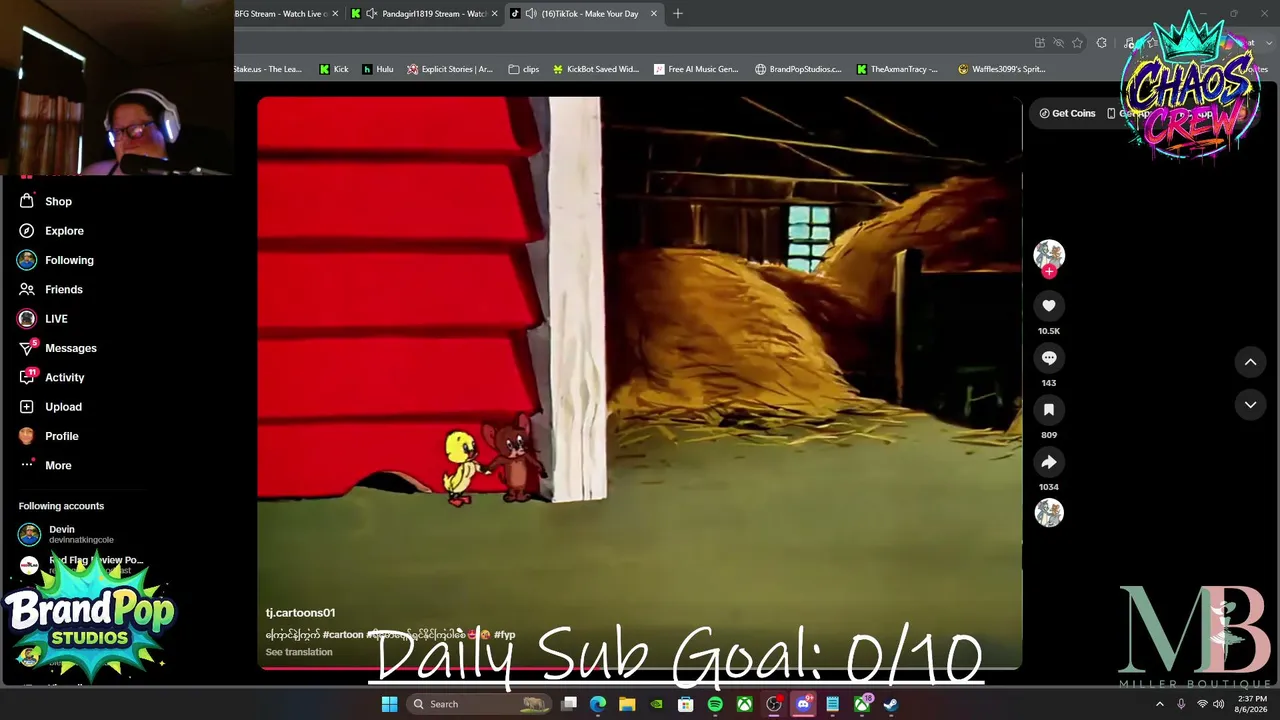Close the TikTok browser tab
The height and width of the screenshot is (720, 1280).
pyautogui.click(x=654, y=14)
